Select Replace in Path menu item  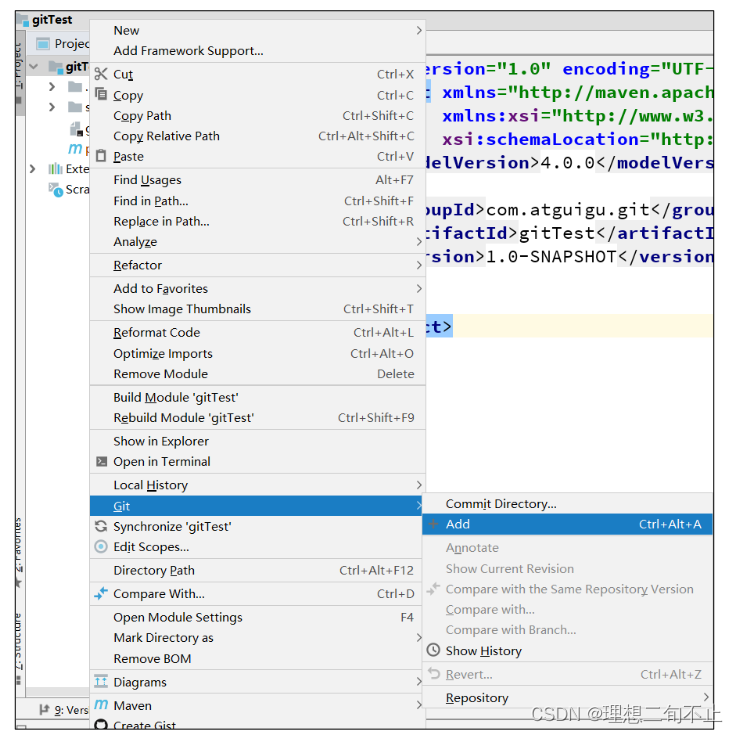[x=257, y=221]
